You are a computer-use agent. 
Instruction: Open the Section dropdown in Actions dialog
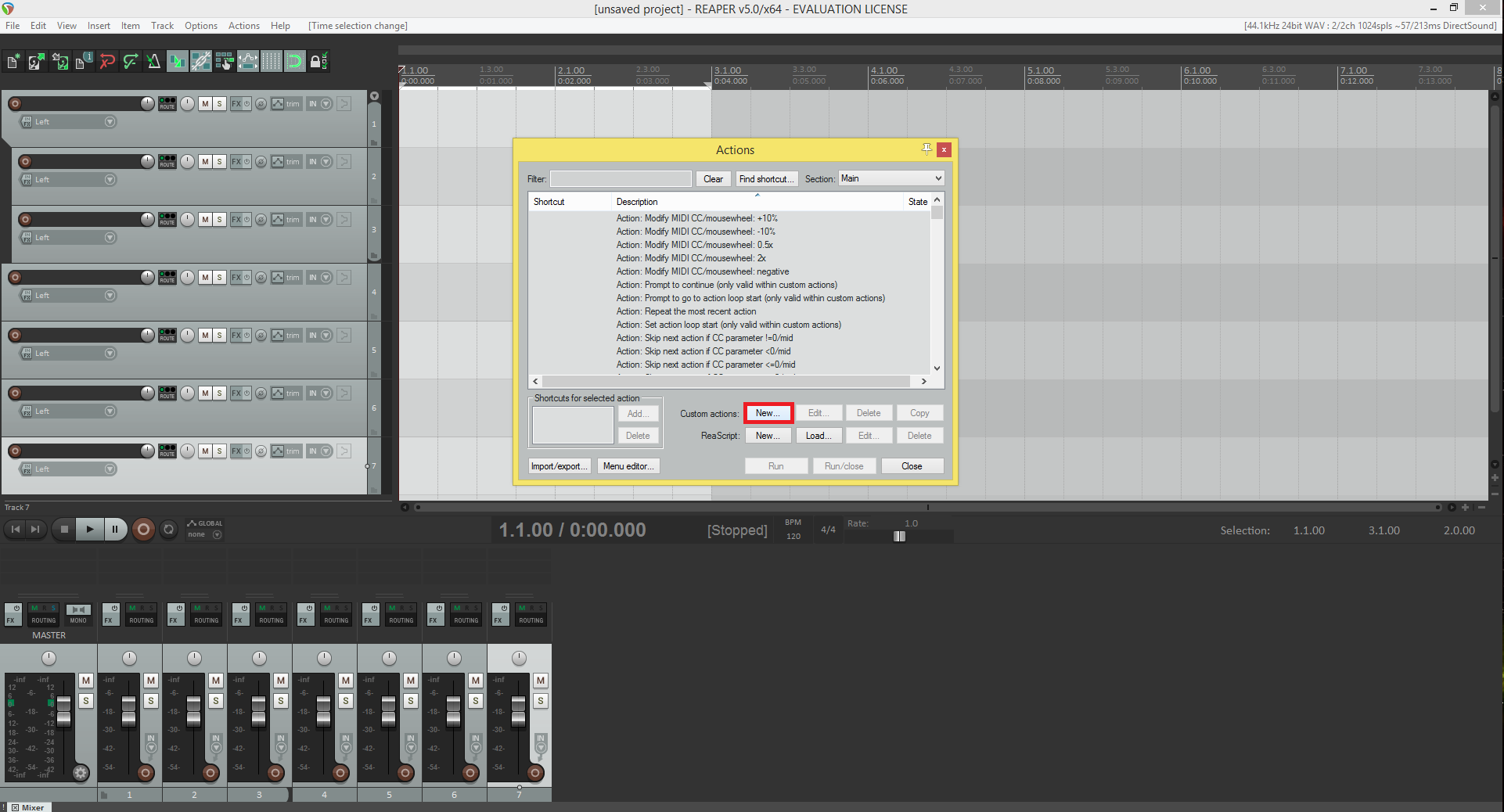[891, 178]
